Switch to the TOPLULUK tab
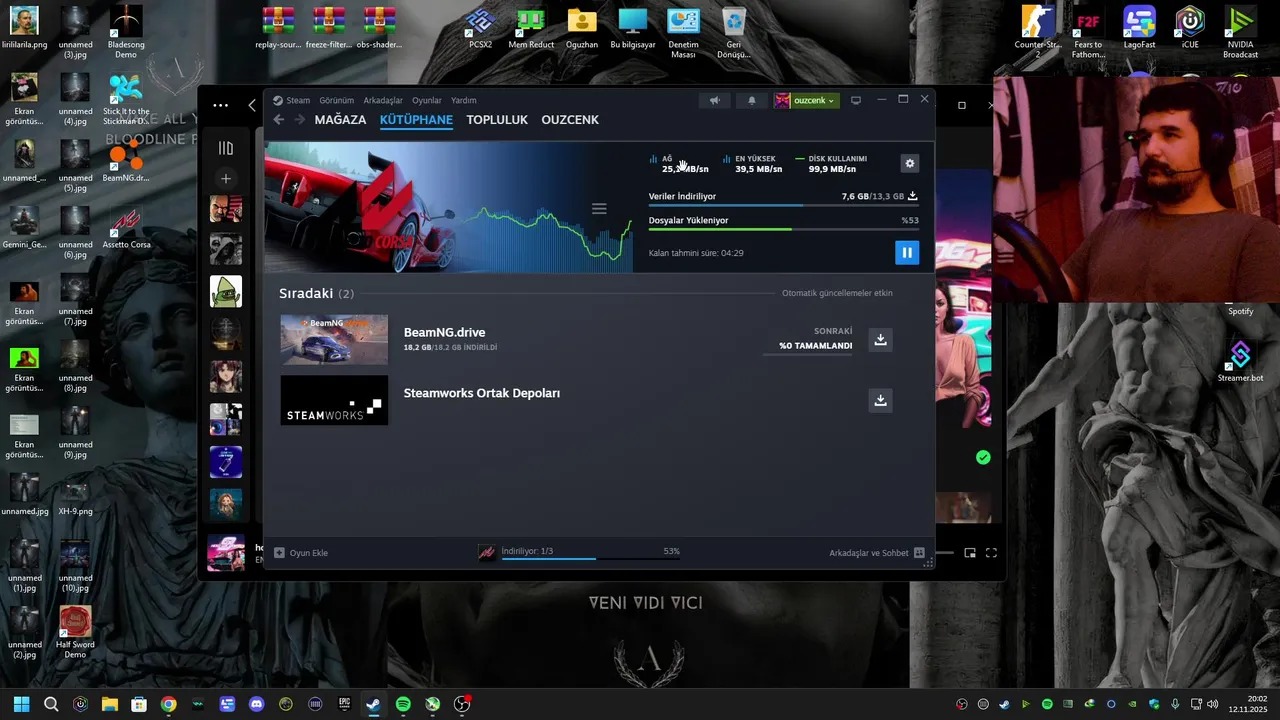 (x=497, y=120)
